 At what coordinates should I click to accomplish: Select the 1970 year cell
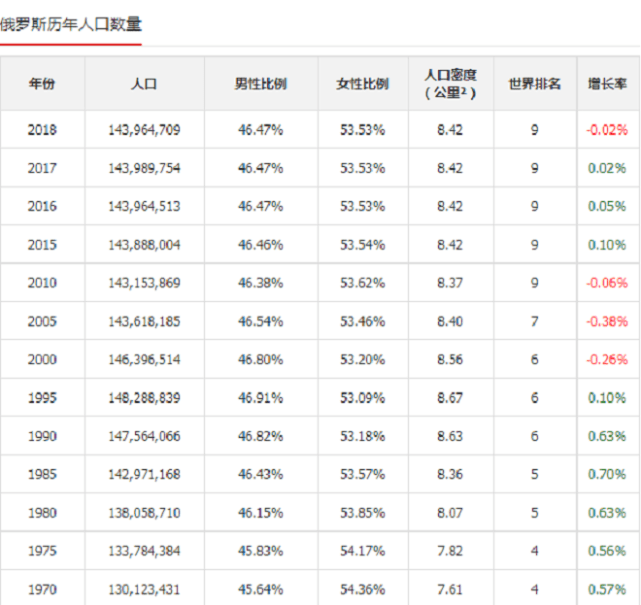tap(42, 589)
